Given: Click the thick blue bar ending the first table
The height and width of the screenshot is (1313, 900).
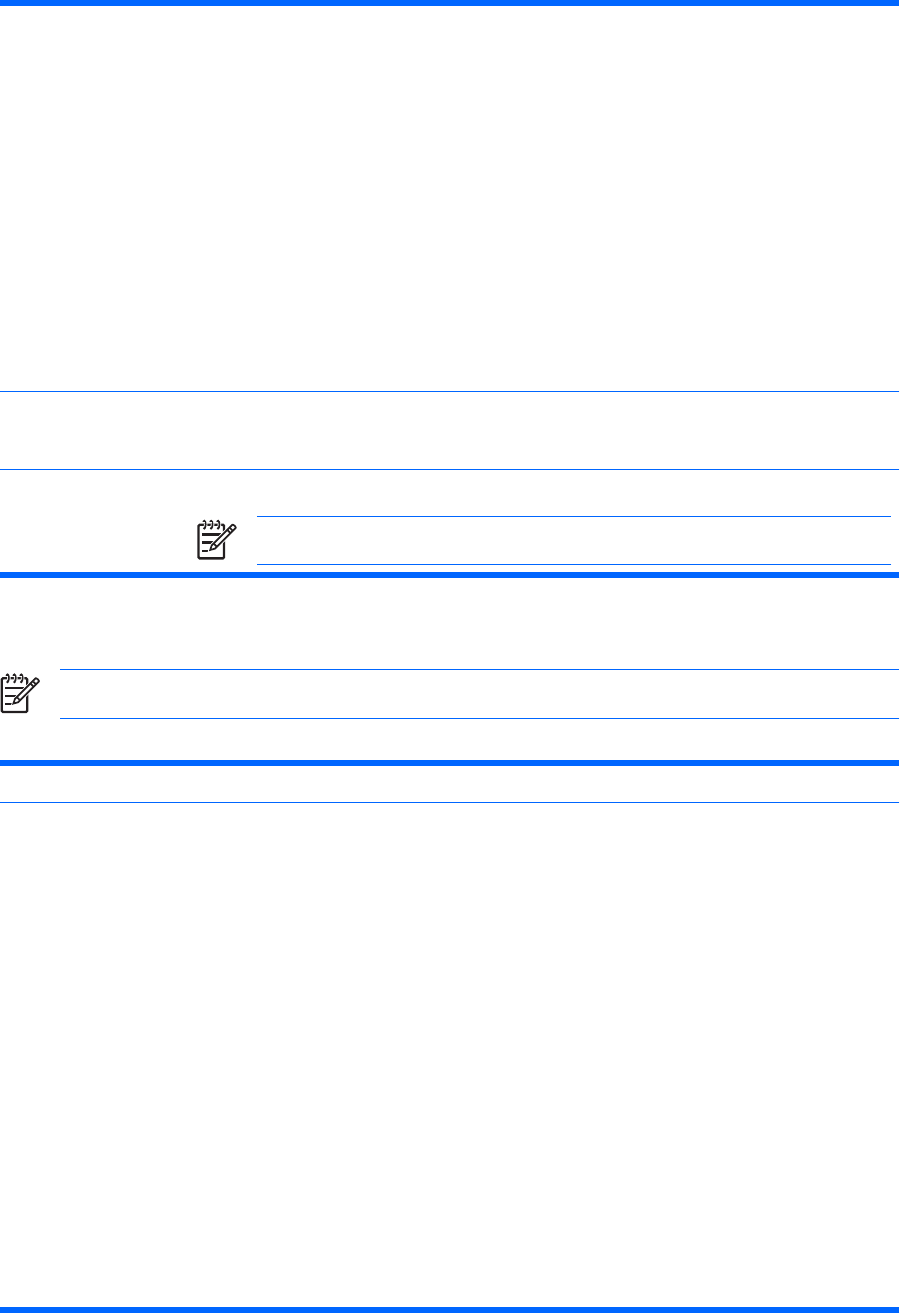Looking at the screenshot, I should [x=450, y=575].
